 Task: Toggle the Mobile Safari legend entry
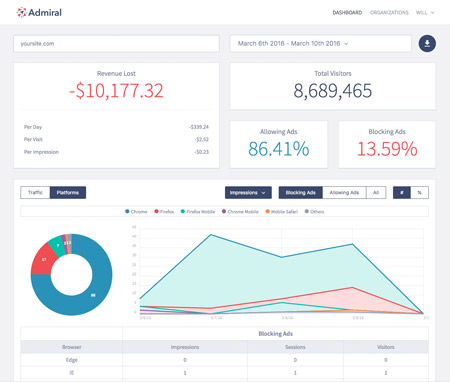point(282,211)
